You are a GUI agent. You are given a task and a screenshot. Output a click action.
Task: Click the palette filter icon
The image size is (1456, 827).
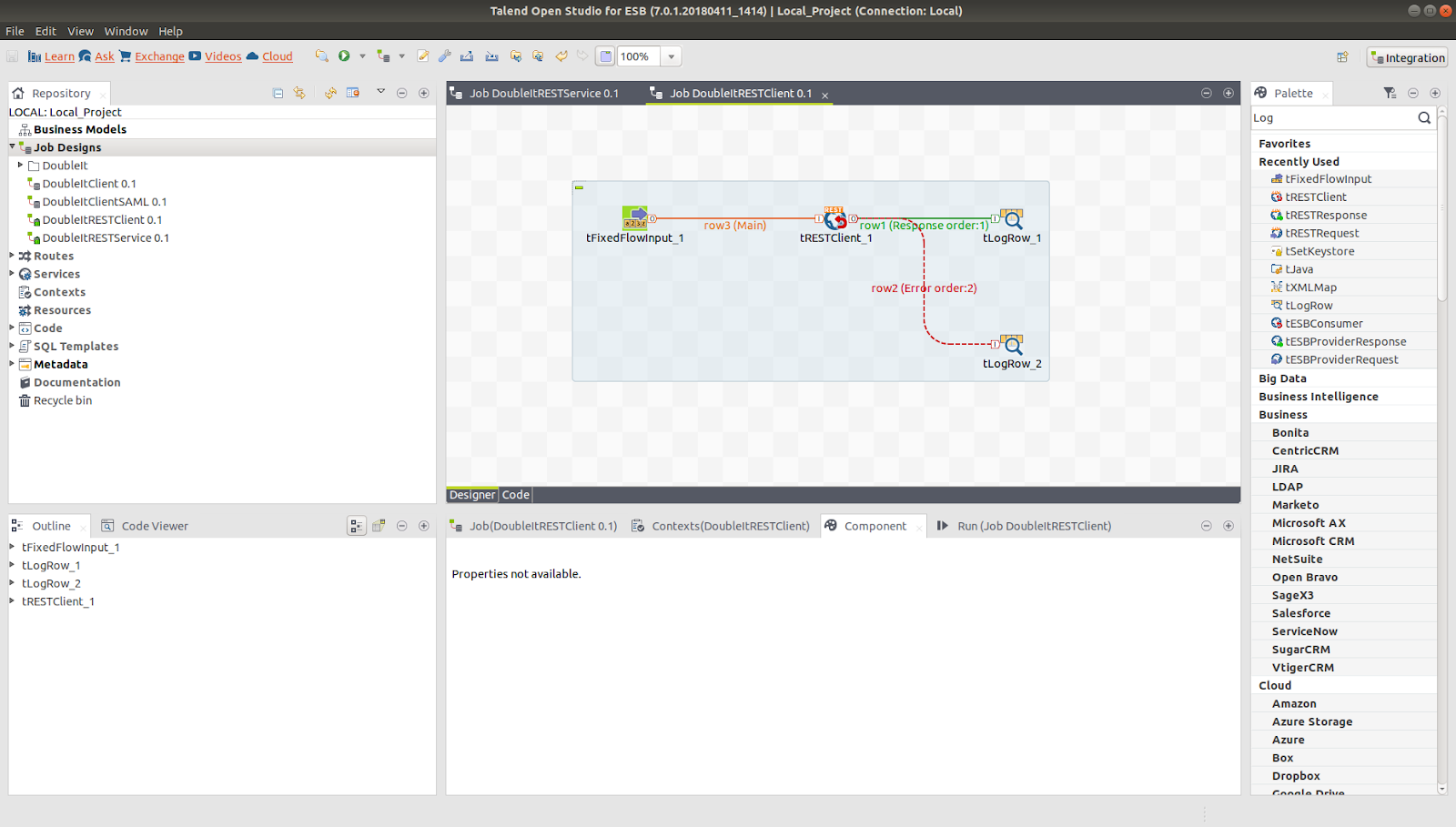1389,92
